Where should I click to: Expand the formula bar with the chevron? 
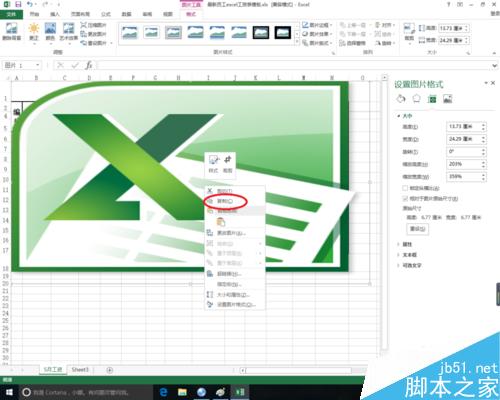point(494,66)
